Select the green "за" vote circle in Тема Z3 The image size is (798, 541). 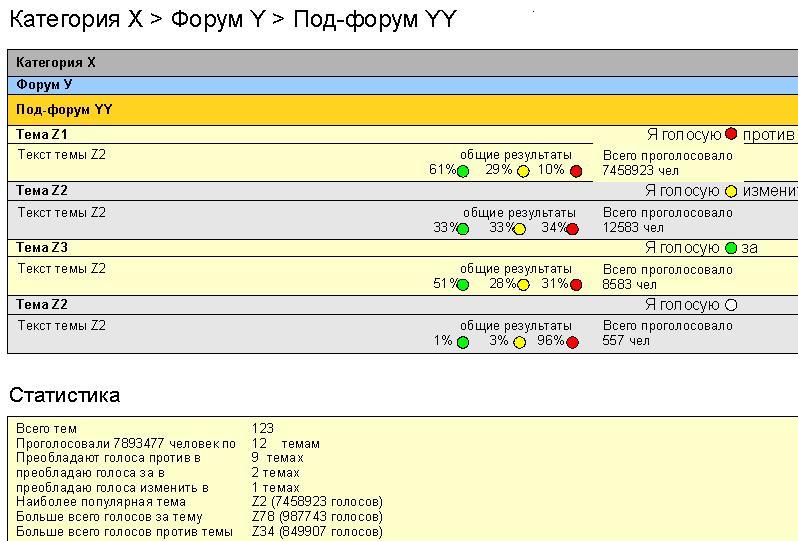point(731,248)
